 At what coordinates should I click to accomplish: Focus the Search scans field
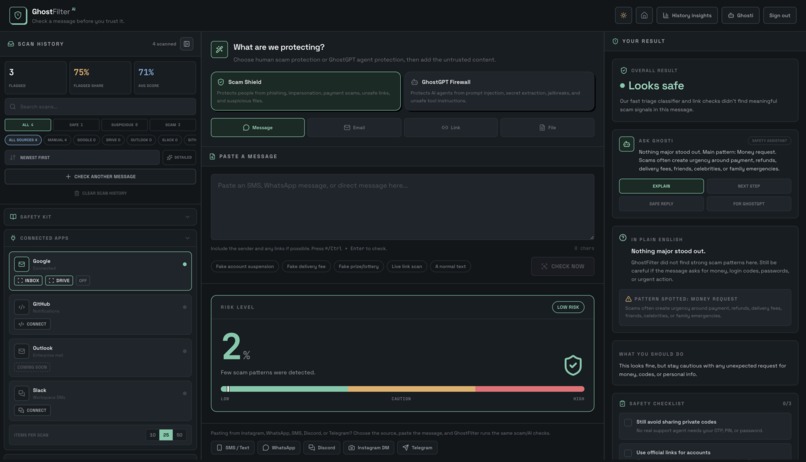point(100,106)
